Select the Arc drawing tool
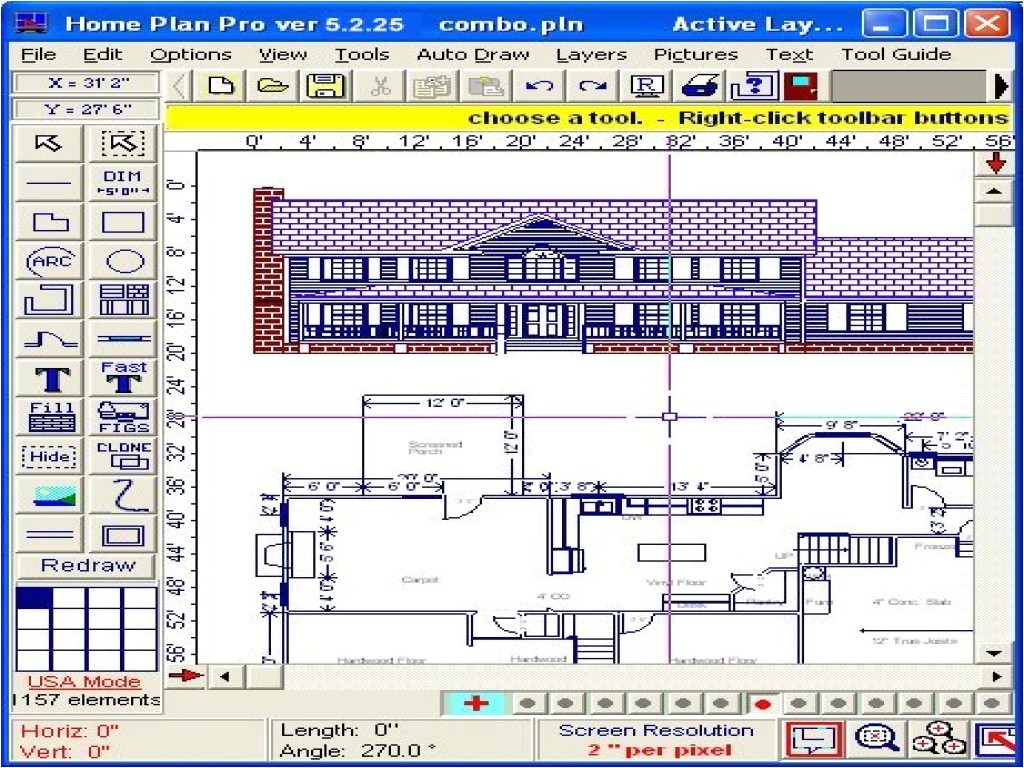The image size is (1024, 768). [x=47, y=261]
